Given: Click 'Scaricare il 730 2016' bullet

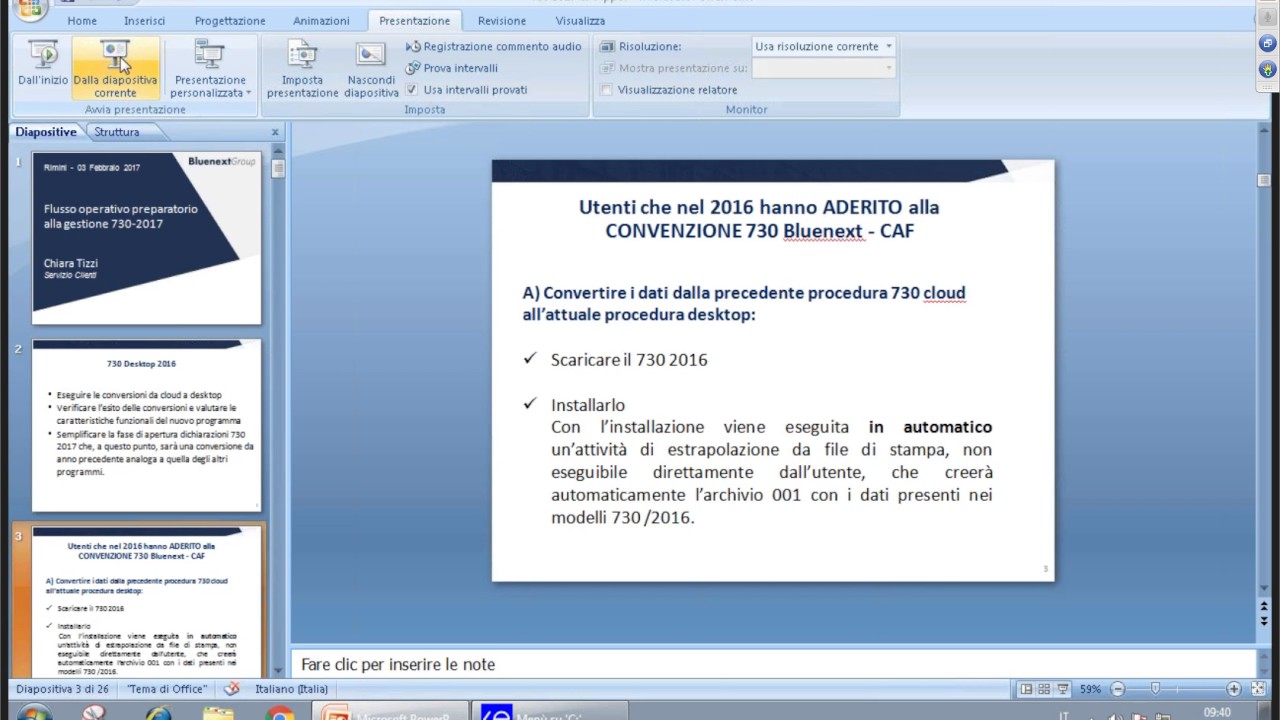Looking at the screenshot, I should [629, 359].
